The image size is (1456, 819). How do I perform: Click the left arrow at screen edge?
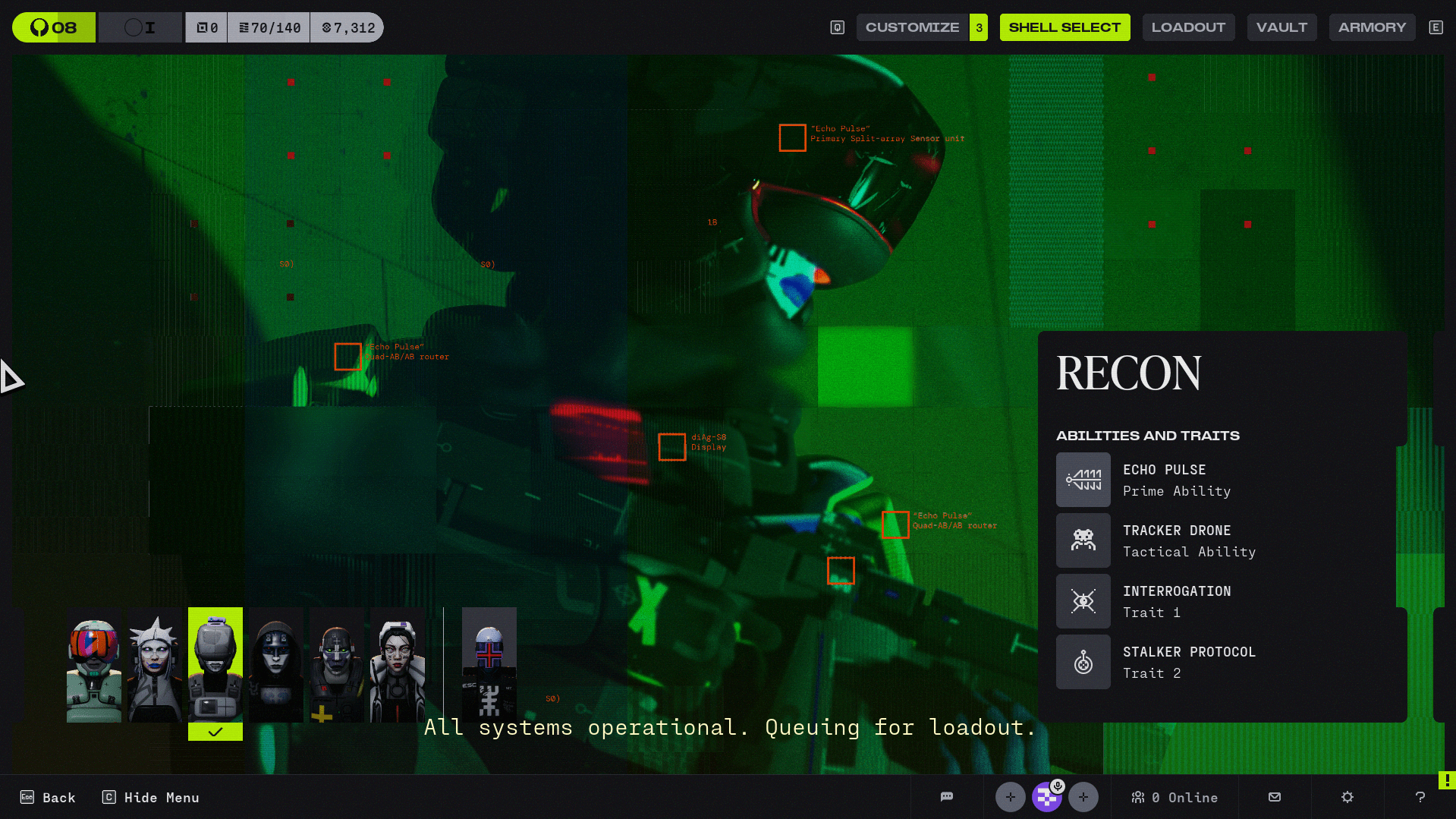click(x=11, y=377)
